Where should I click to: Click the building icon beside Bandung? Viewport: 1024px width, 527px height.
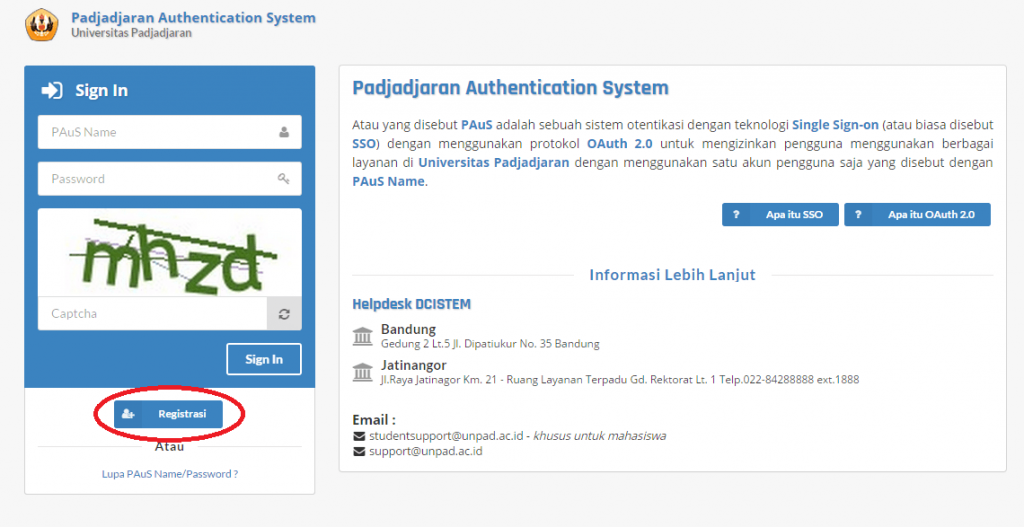[362, 336]
